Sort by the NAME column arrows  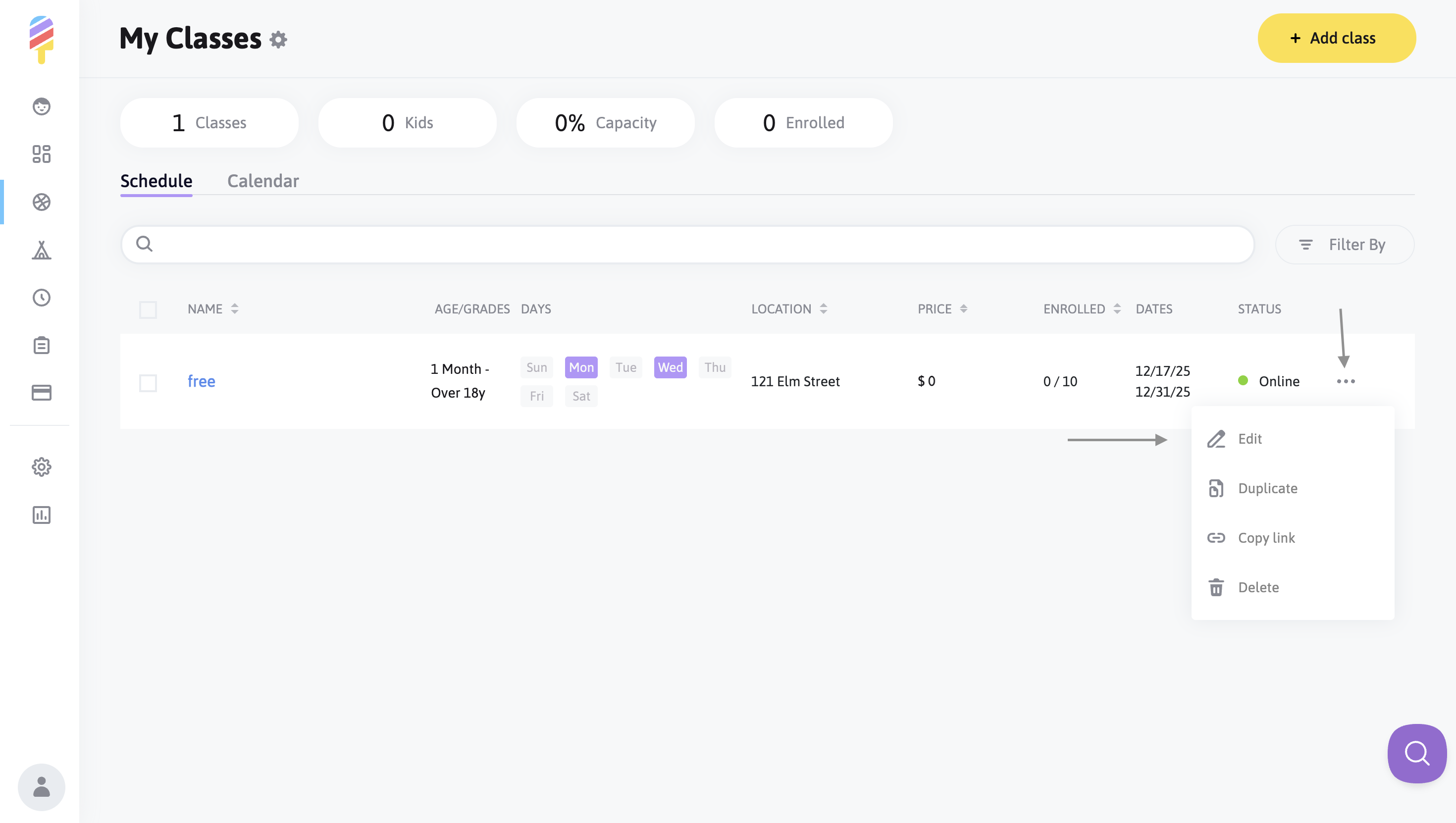click(235, 309)
